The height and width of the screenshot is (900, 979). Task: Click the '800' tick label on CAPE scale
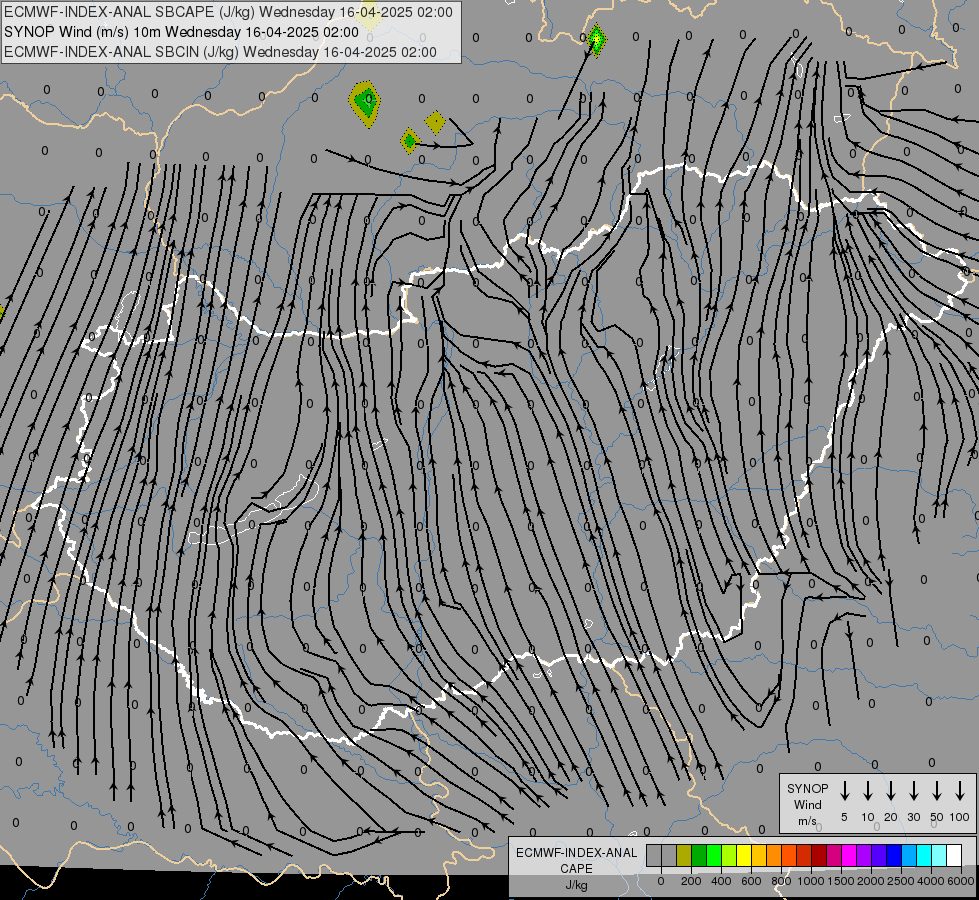click(x=781, y=881)
